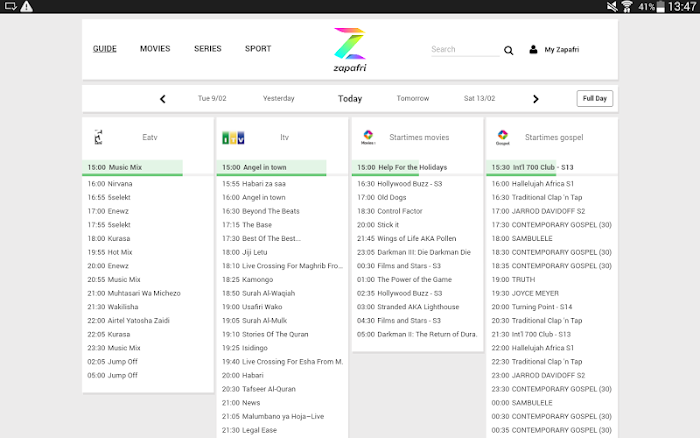This screenshot has width=700, height=438.
Task: Tap the muted sound icon in status bar
Action: pos(612,6)
